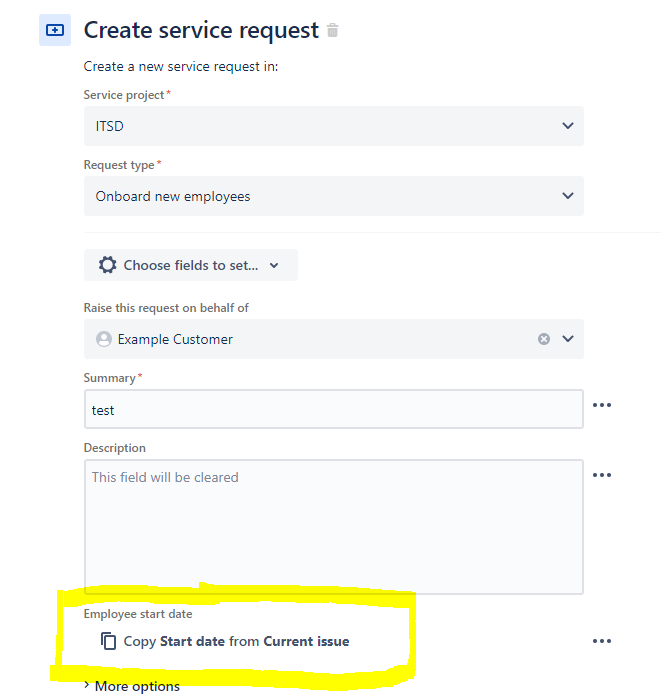Open the Request type dropdown

tap(333, 196)
